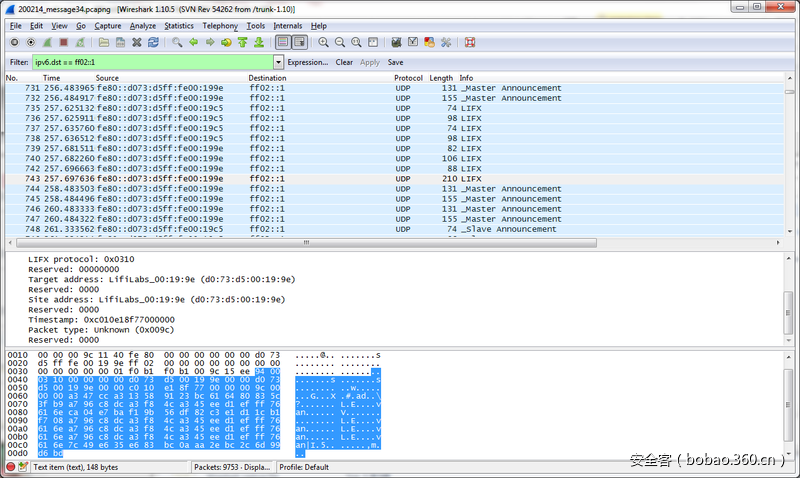
Task: Click Clear to reset the filter
Action: click(344, 62)
